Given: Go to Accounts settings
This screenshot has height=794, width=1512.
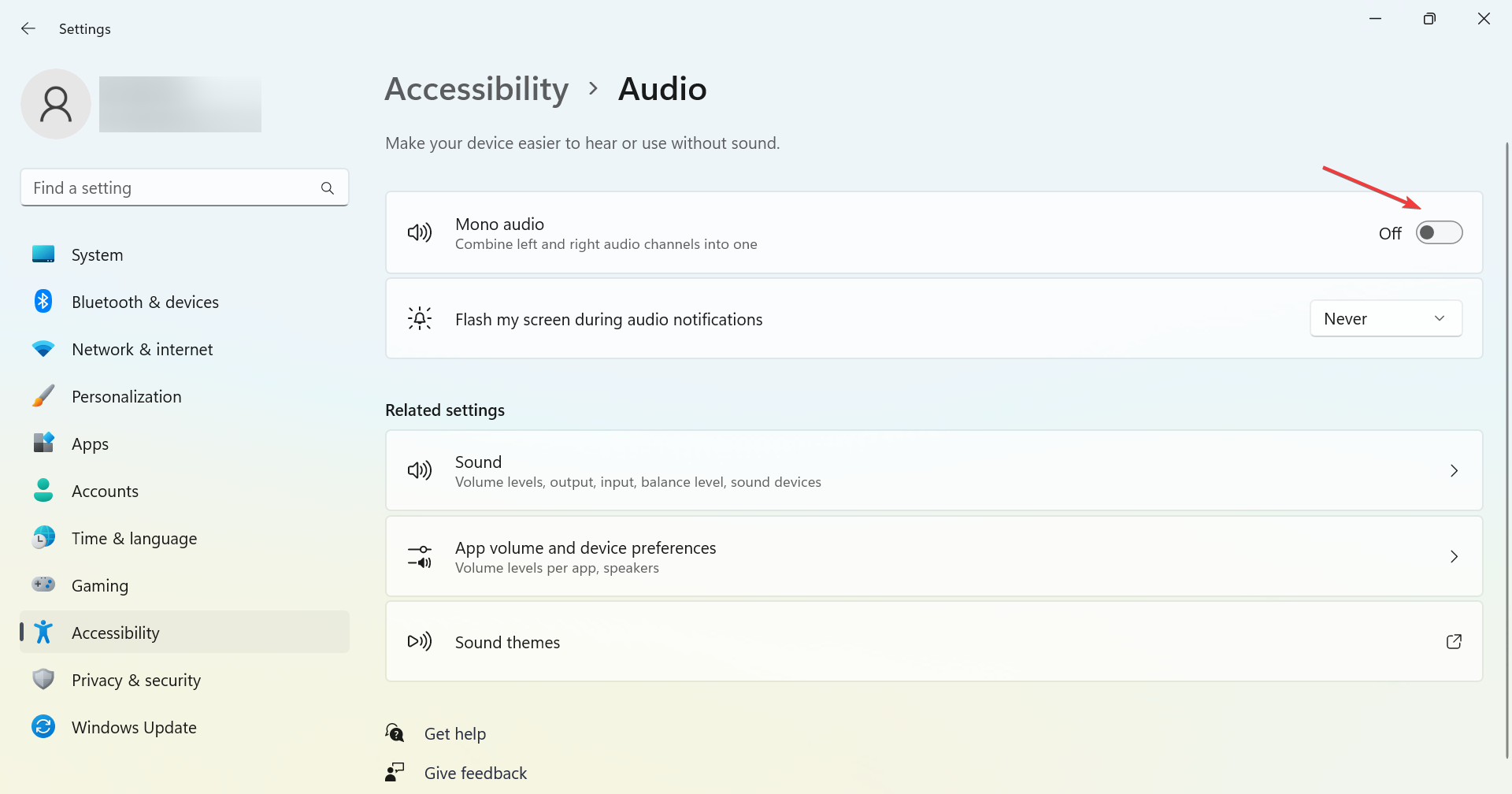Looking at the screenshot, I should 106,492.
